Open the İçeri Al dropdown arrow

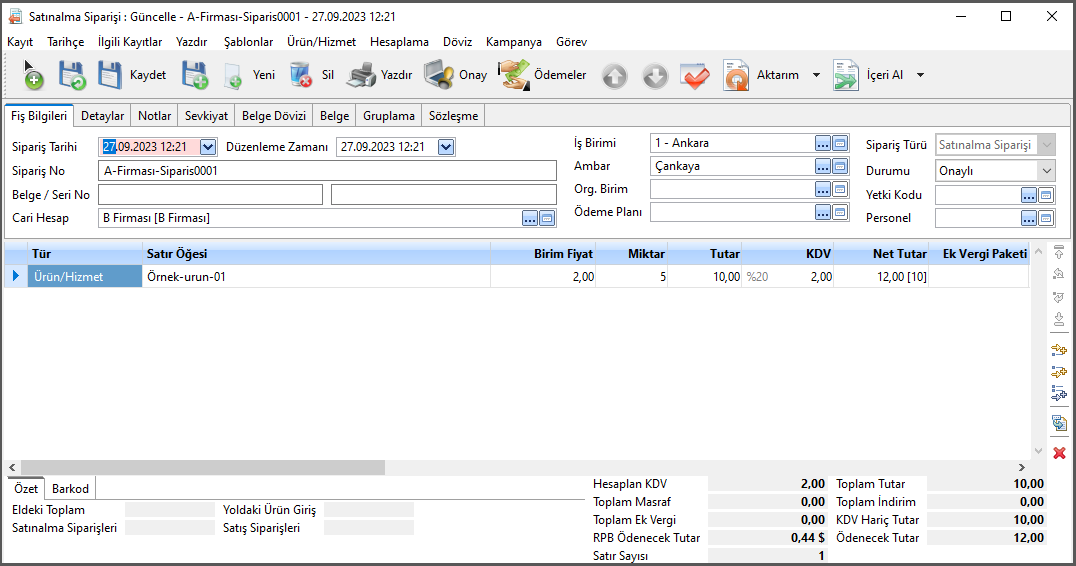920,75
